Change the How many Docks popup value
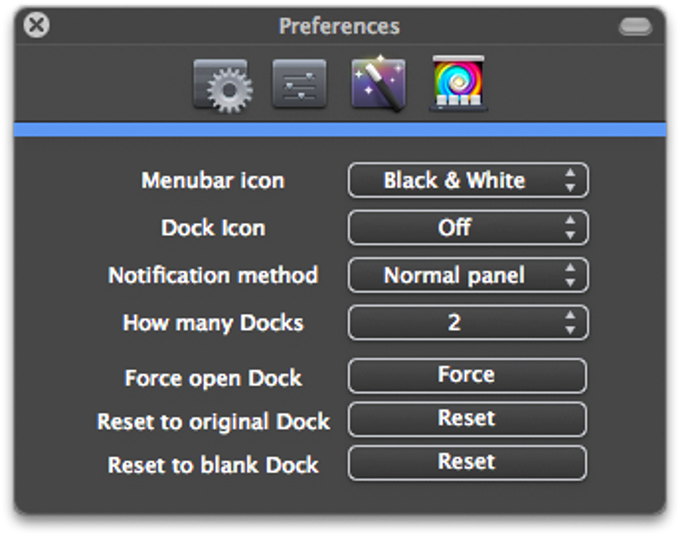The height and width of the screenshot is (536, 680). click(467, 322)
